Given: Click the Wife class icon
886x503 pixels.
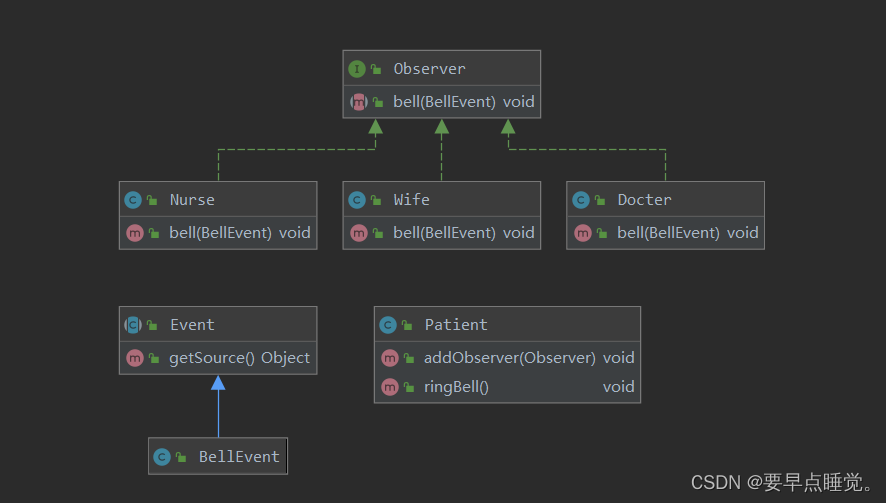Looking at the screenshot, I should coord(357,200).
